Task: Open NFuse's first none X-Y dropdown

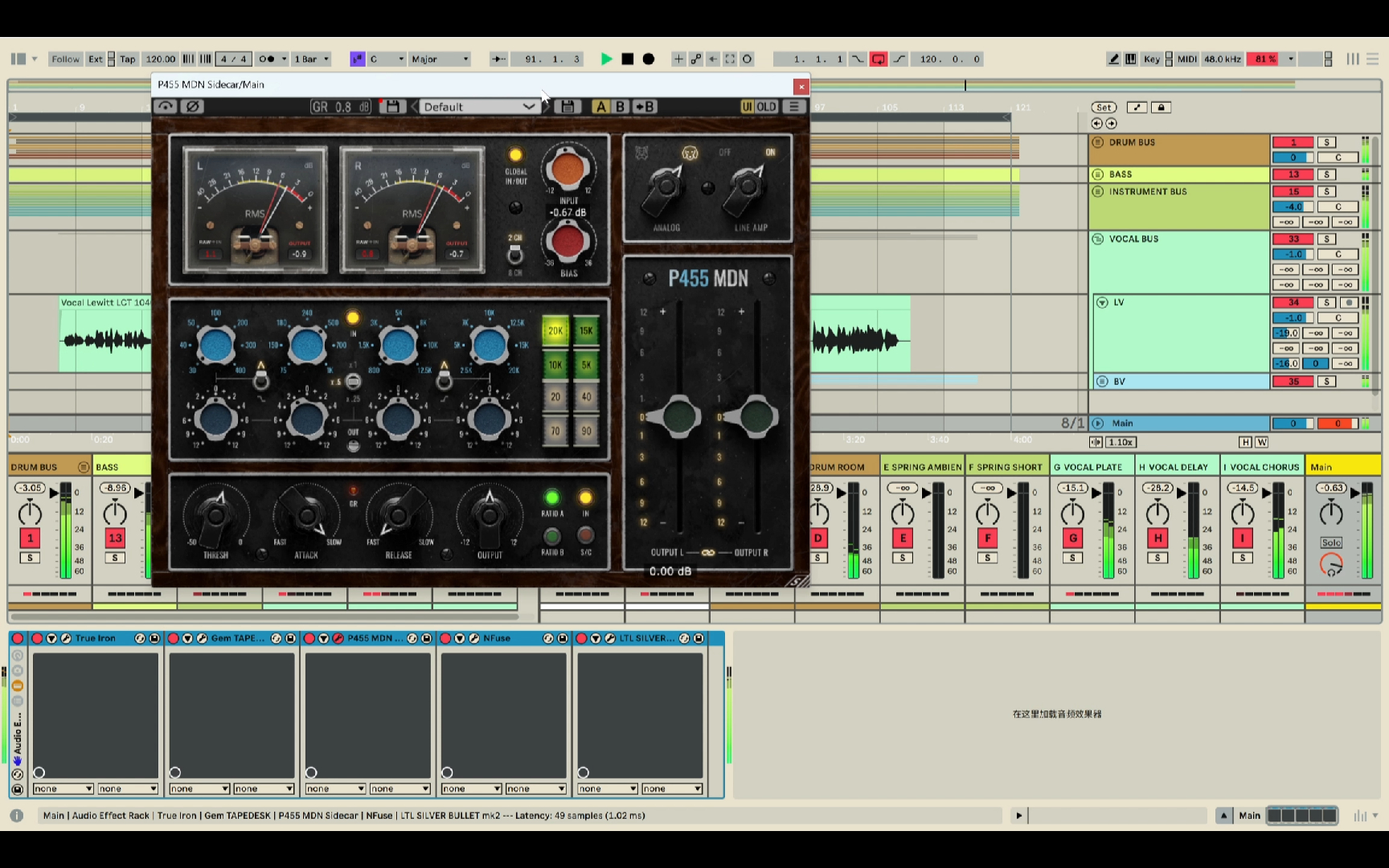Action: (x=471, y=788)
